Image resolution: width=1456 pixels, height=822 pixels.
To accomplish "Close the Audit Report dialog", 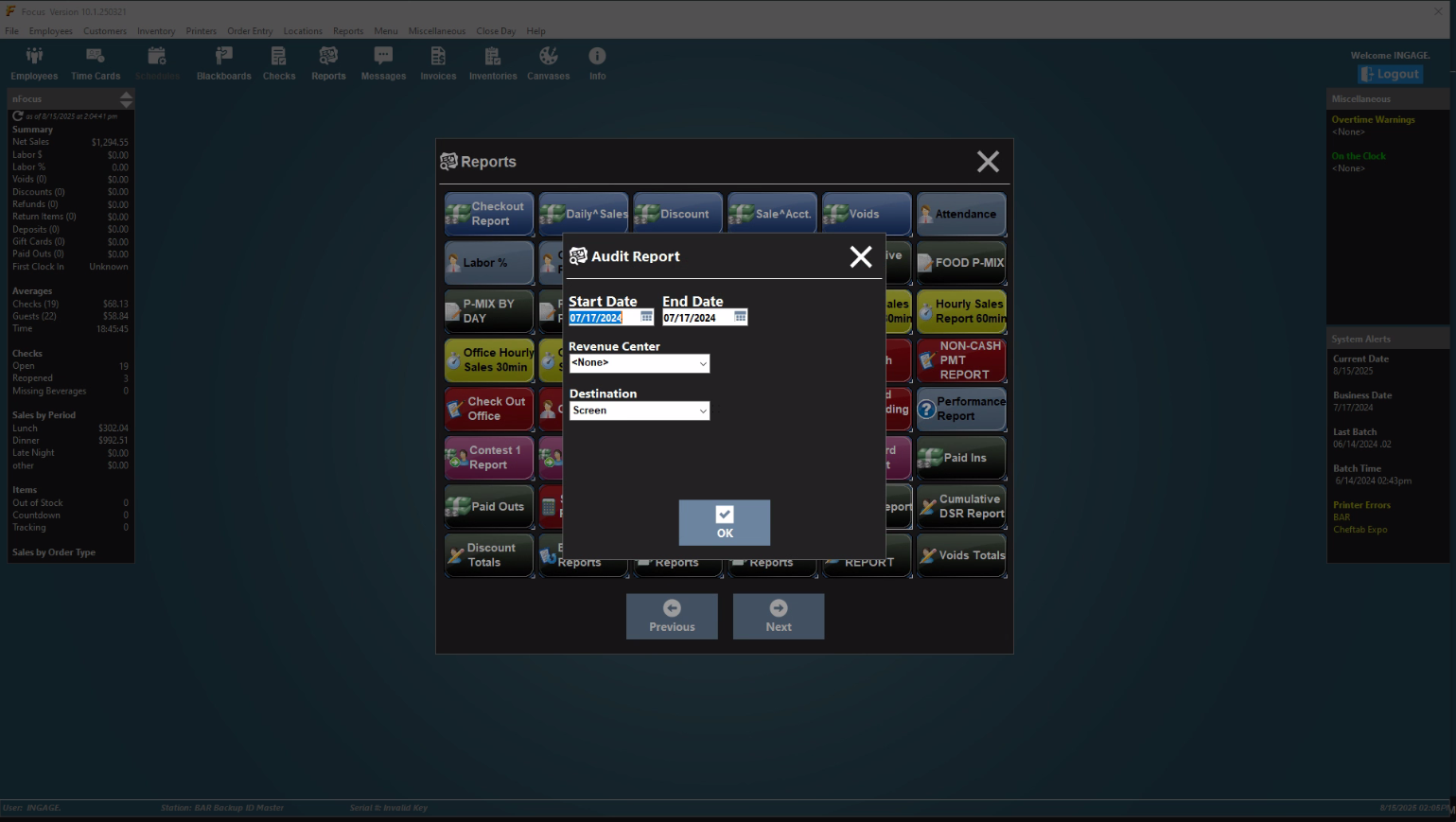I will (x=861, y=256).
